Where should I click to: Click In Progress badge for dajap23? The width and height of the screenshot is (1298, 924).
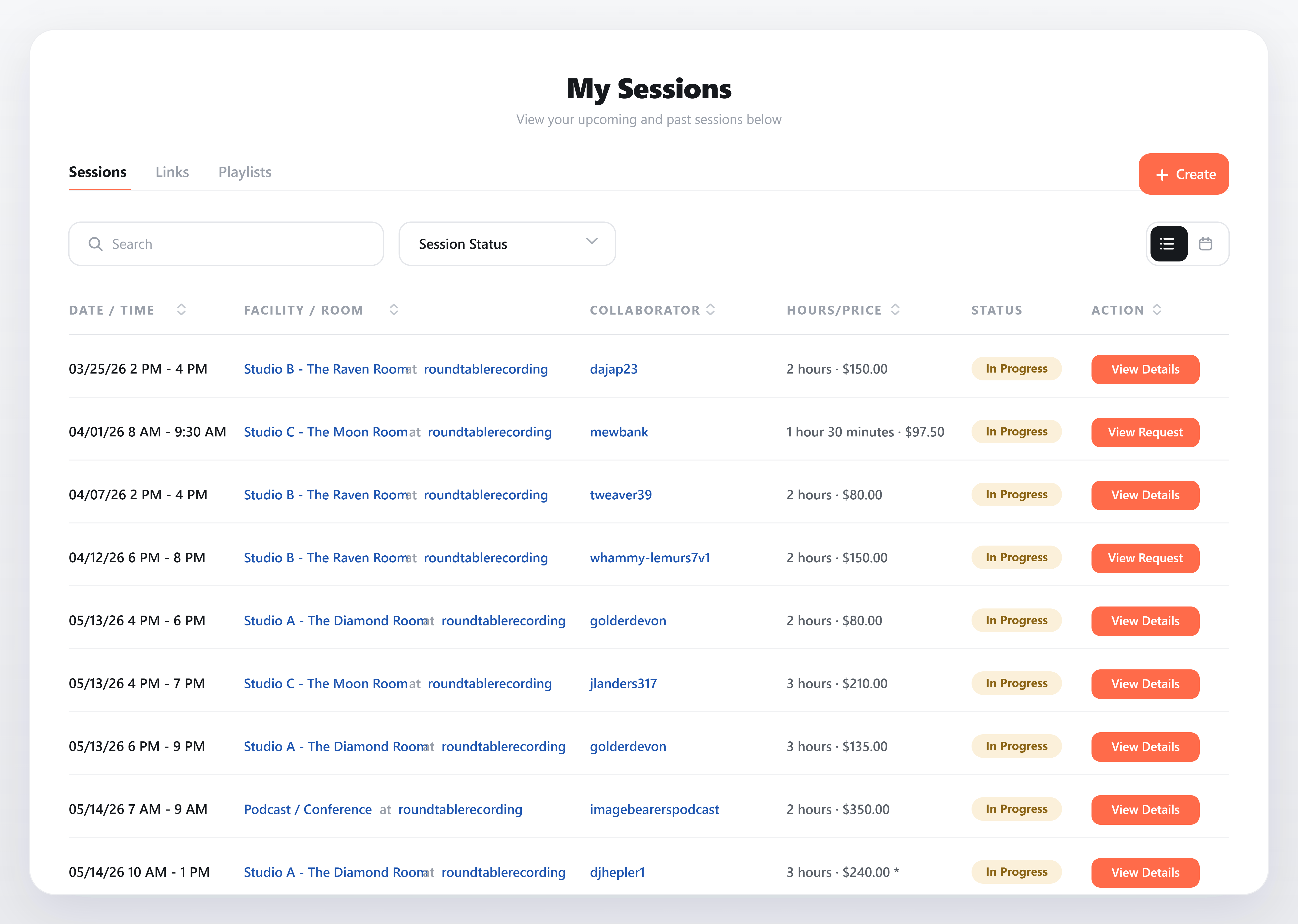pos(1016,369)
